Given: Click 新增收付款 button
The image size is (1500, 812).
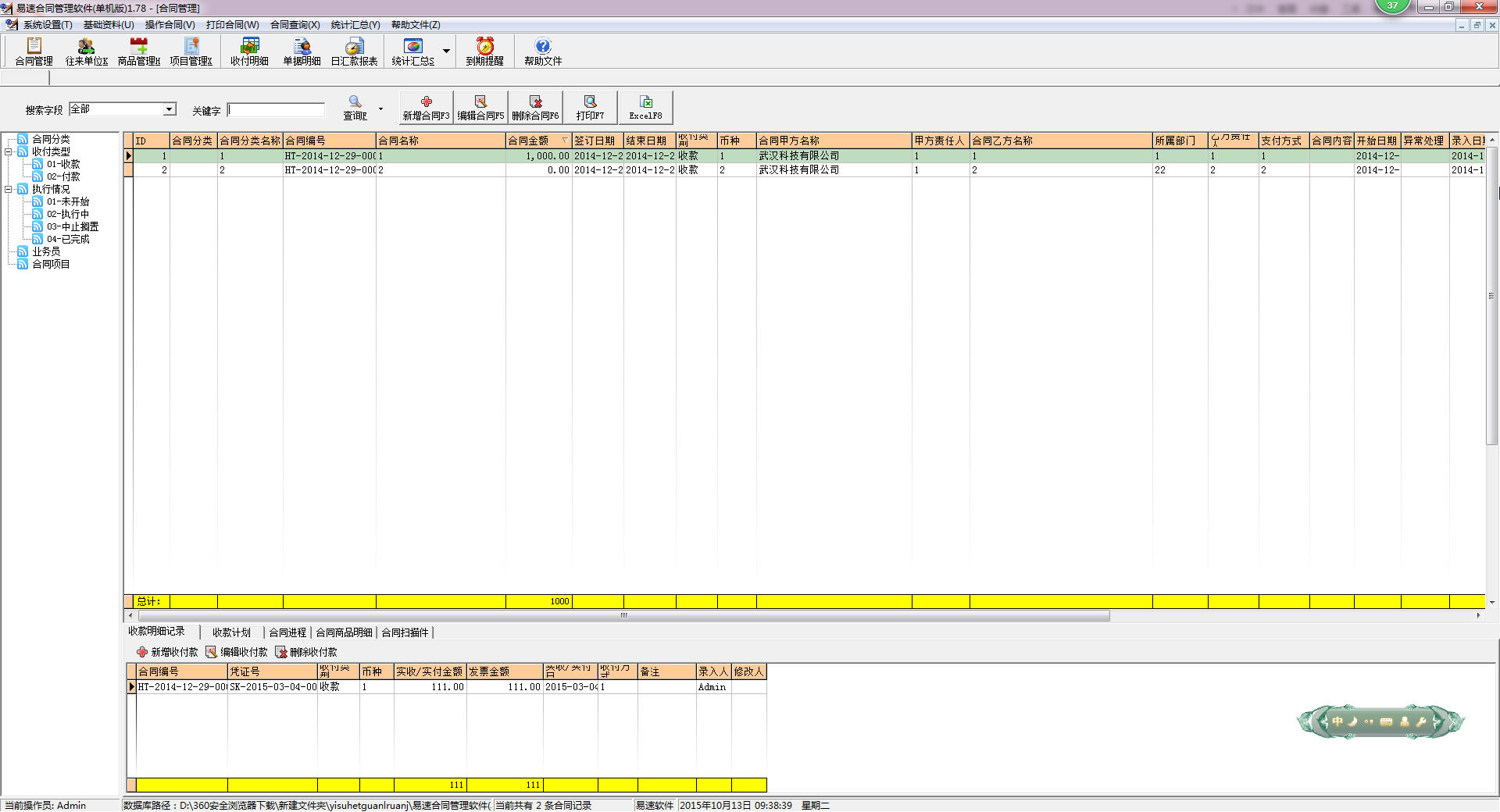Looking at the screenshot, I should [167, 652].
